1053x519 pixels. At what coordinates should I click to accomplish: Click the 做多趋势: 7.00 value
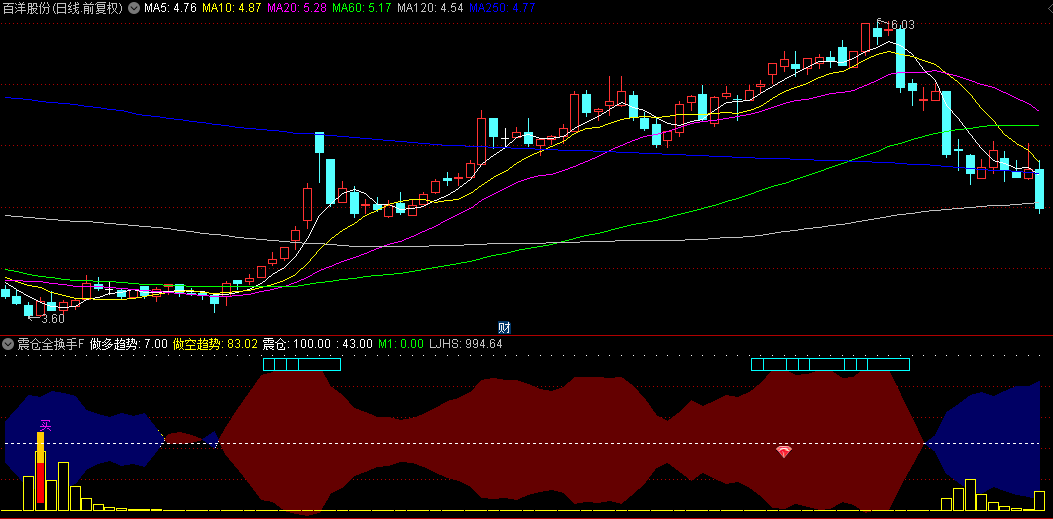tap(128, 344)
